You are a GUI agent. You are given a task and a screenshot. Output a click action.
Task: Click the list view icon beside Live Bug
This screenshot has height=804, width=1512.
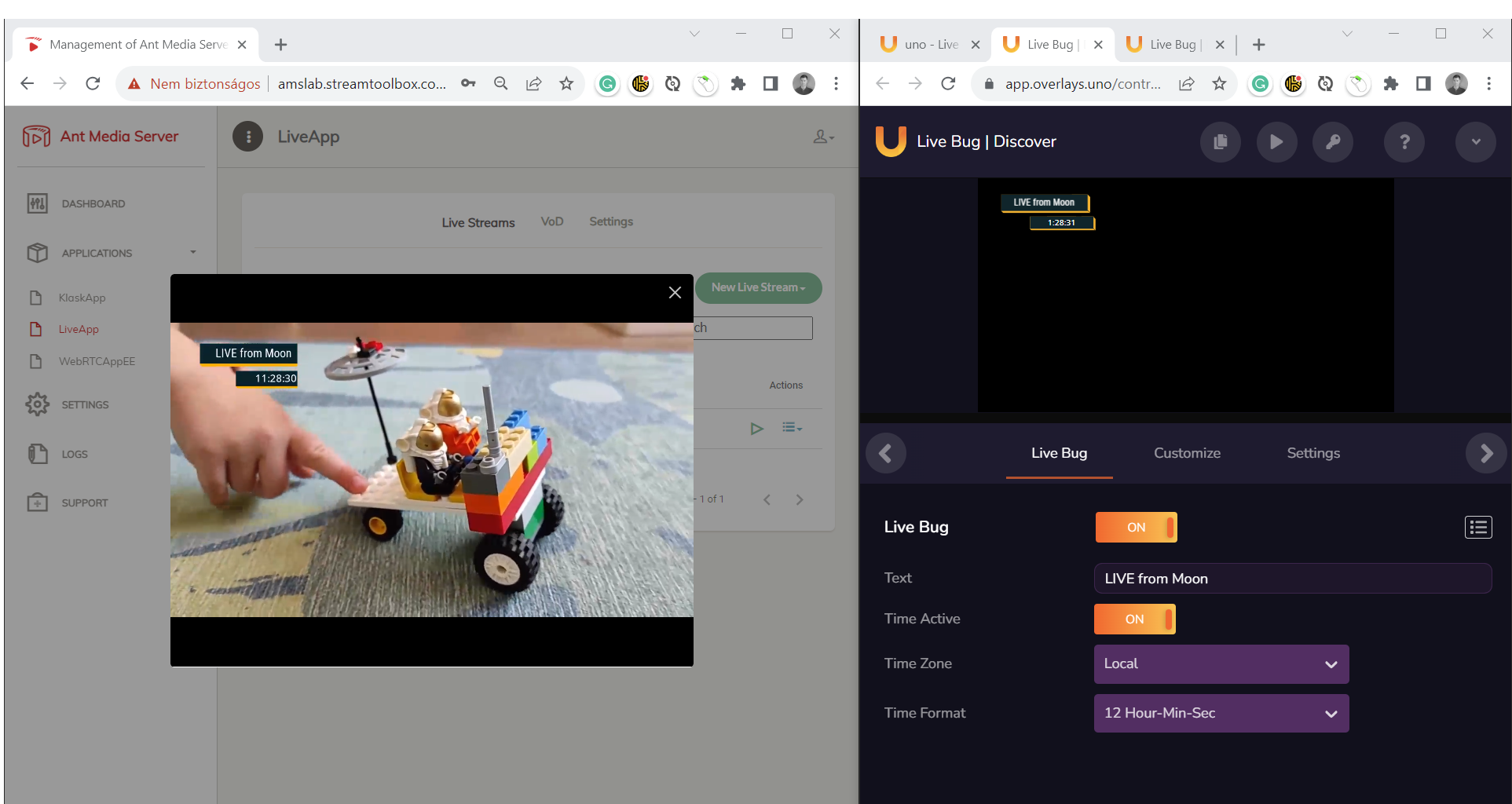click(1477, 528)
